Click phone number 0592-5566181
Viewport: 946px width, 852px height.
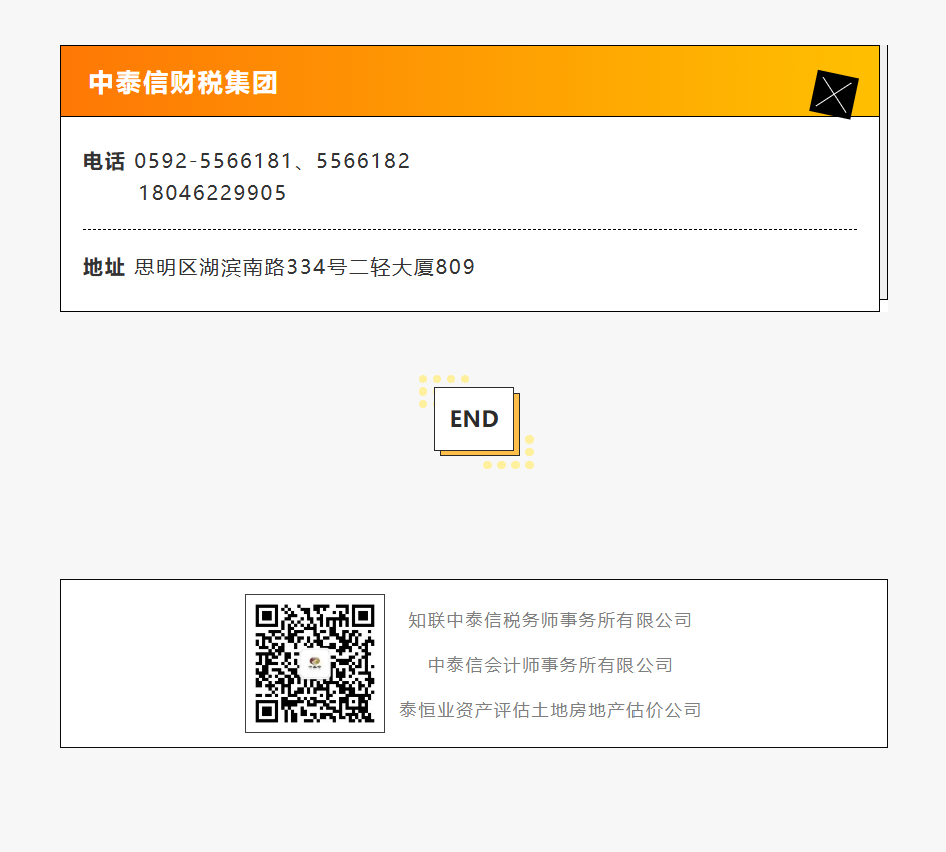[x=214, y=161]
